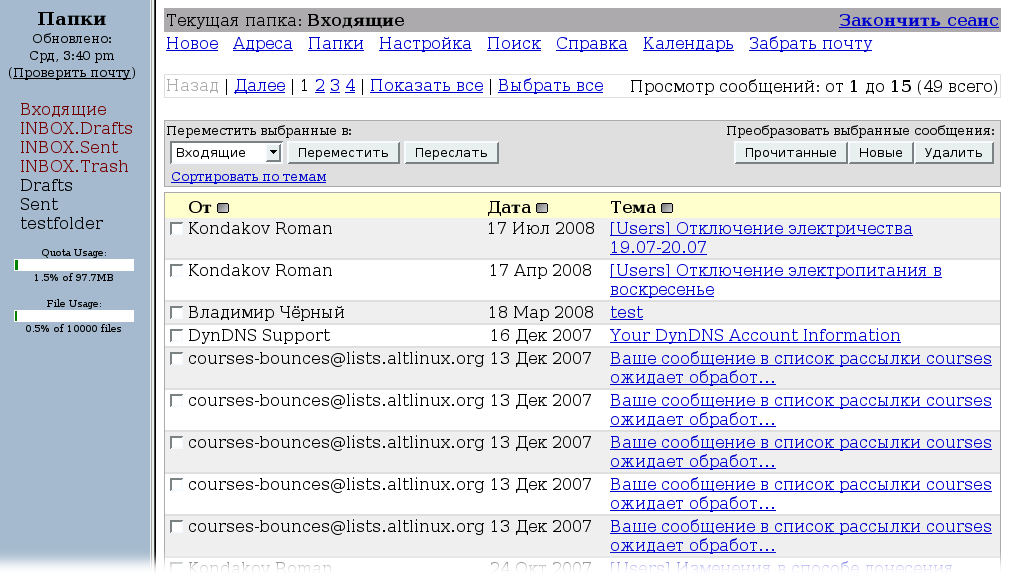1009x573 pixels.
Task: Go to Календарь in the top menu
Action: tap(688, 44)
